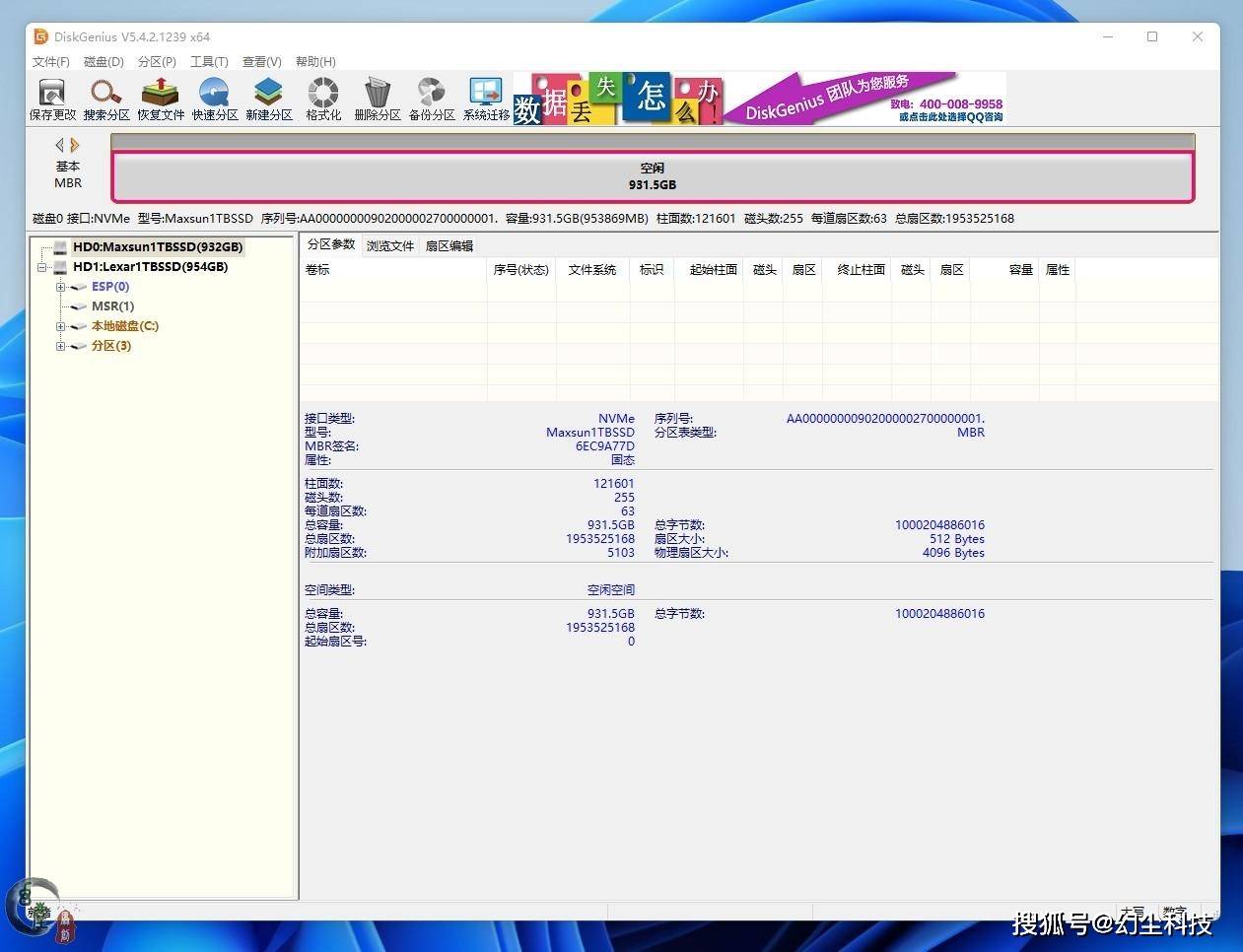The width and height of the screenshot is (1243, 952).
Task: Sort by the 卷标 column header
Action: pos(393,270)
